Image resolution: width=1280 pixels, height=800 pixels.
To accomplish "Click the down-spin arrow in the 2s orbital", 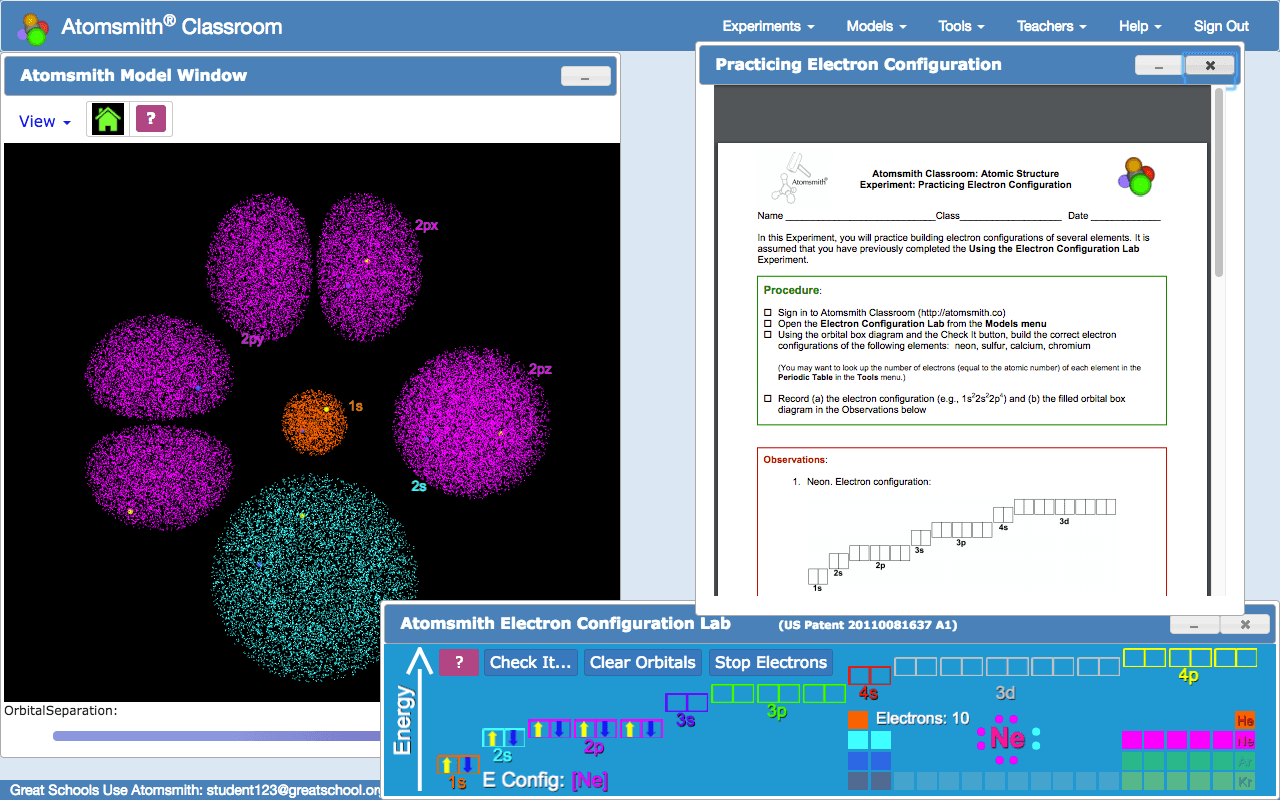I will click(x=511, y=738).
